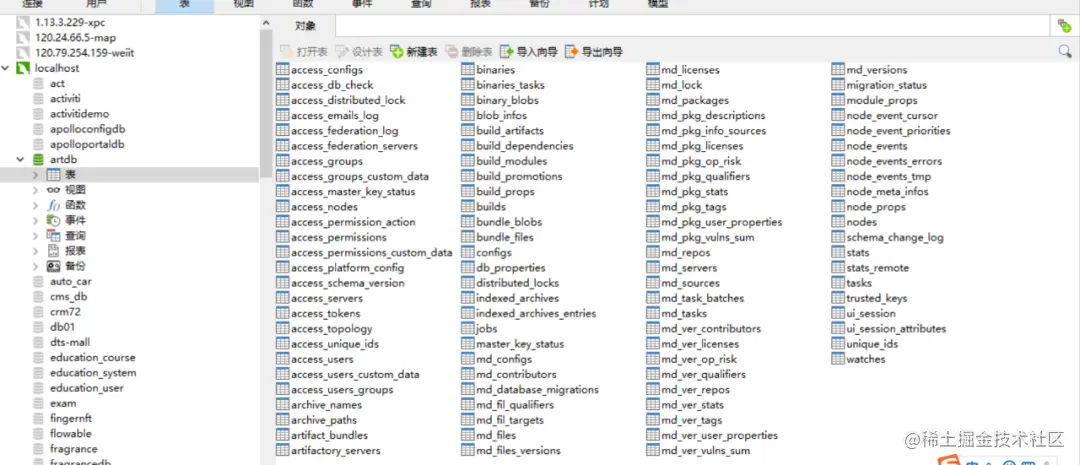Select the dts-mall database in tree
1080x465 pixels.
pyautogui.click(x=70, y=342)
